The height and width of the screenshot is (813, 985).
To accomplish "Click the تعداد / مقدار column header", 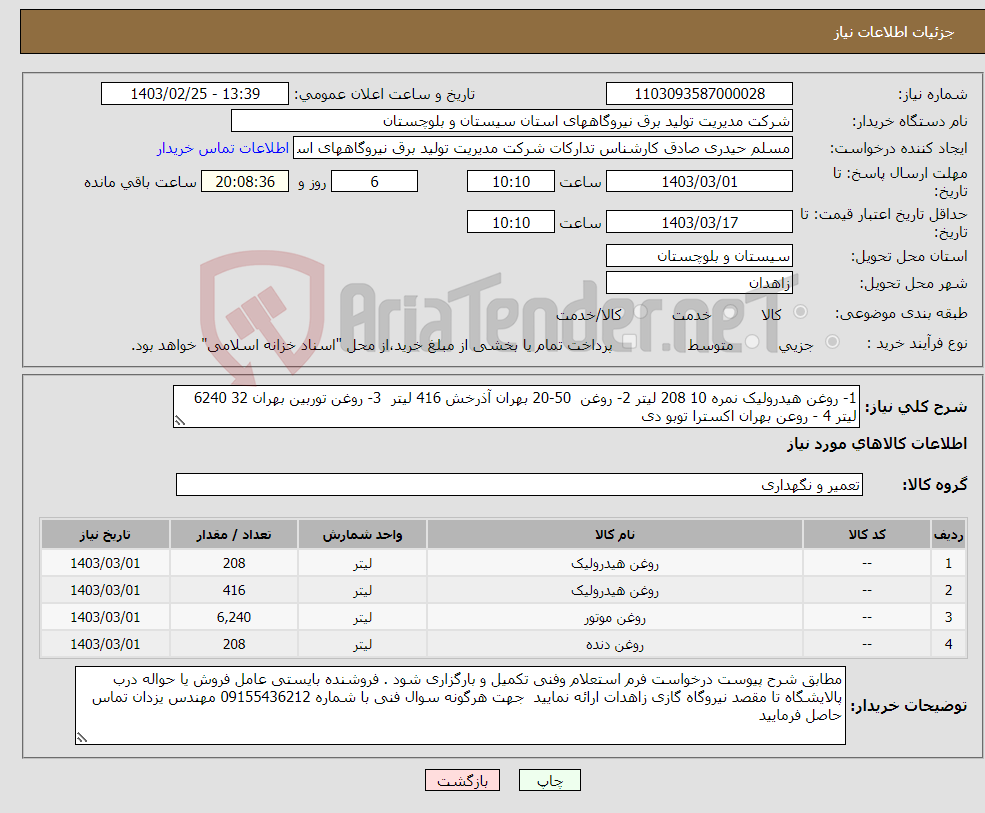I will coord(234,535).
